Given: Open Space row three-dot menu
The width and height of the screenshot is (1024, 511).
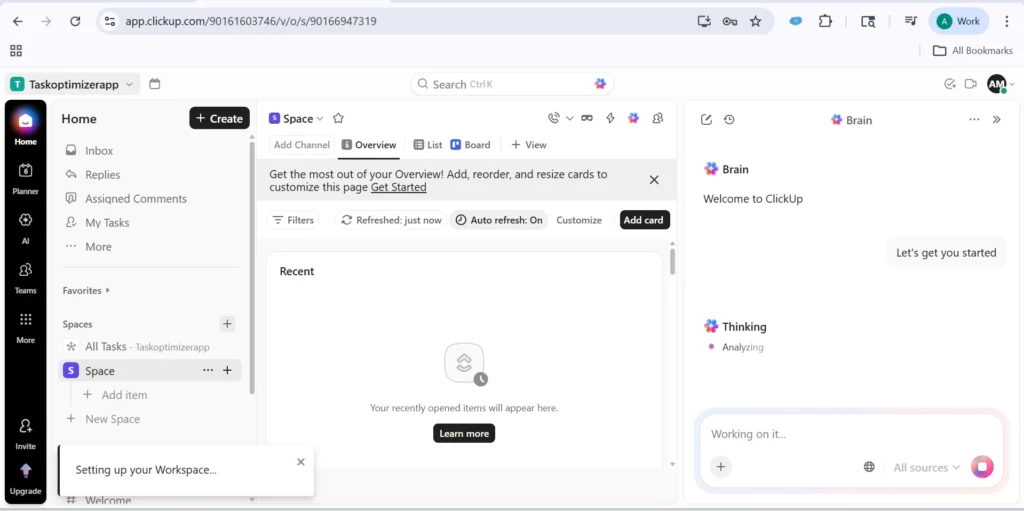Looking at the screenshot, I should (208, 371).
